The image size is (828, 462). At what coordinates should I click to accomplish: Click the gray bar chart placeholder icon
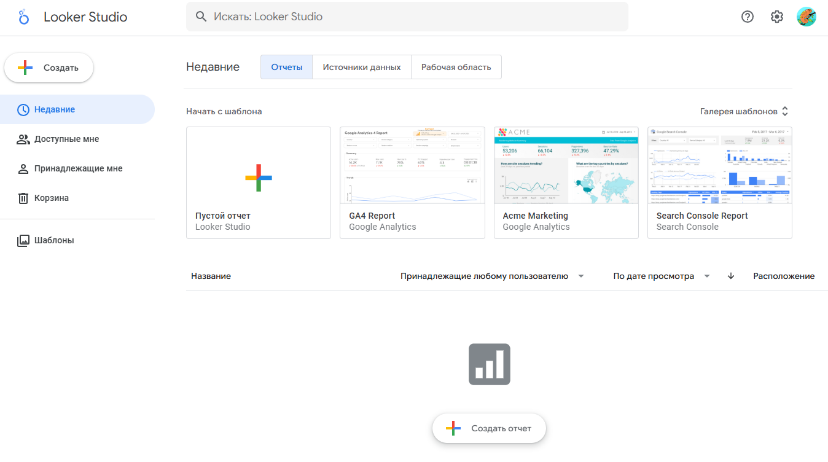click(489, 364)
